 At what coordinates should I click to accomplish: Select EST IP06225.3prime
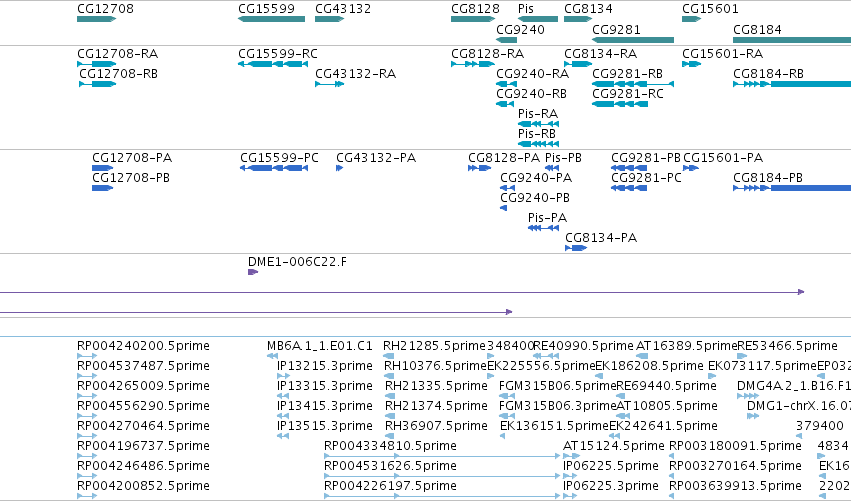coord(570,496)
